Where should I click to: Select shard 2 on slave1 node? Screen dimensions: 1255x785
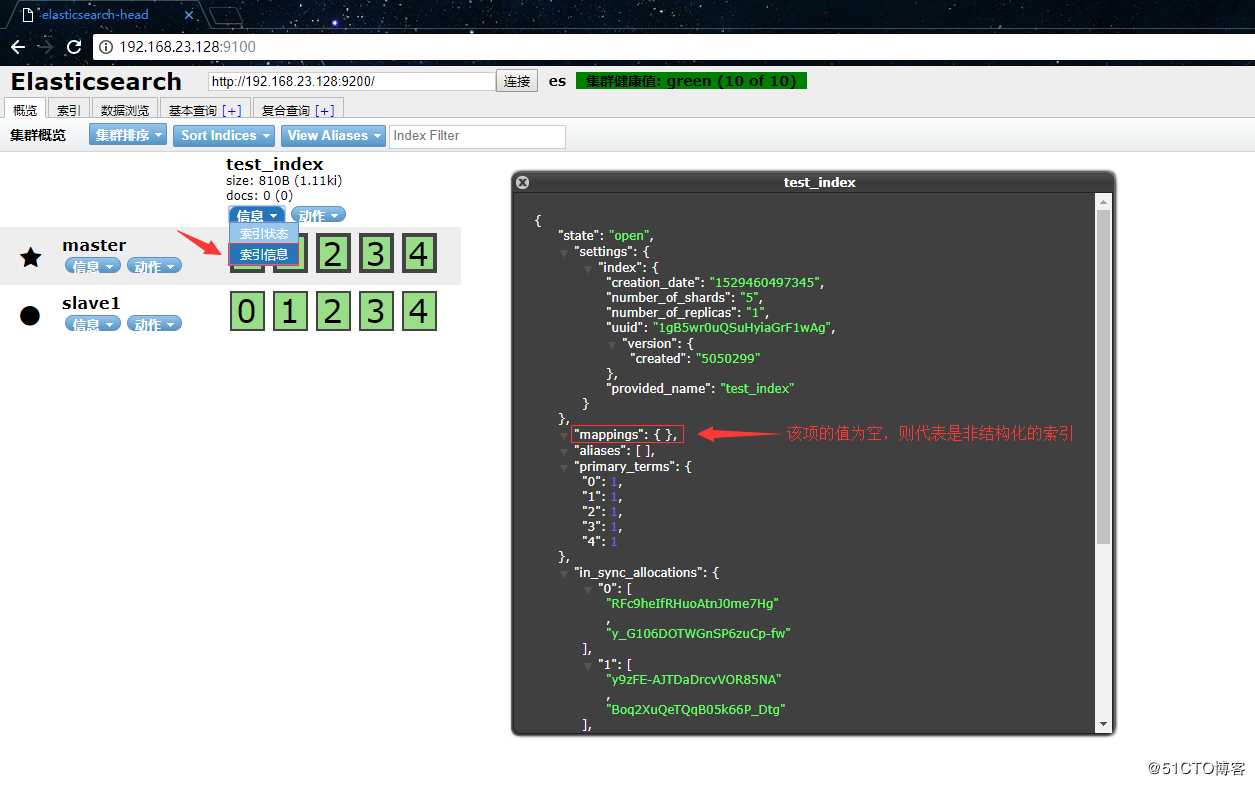(x=333, y=312)
